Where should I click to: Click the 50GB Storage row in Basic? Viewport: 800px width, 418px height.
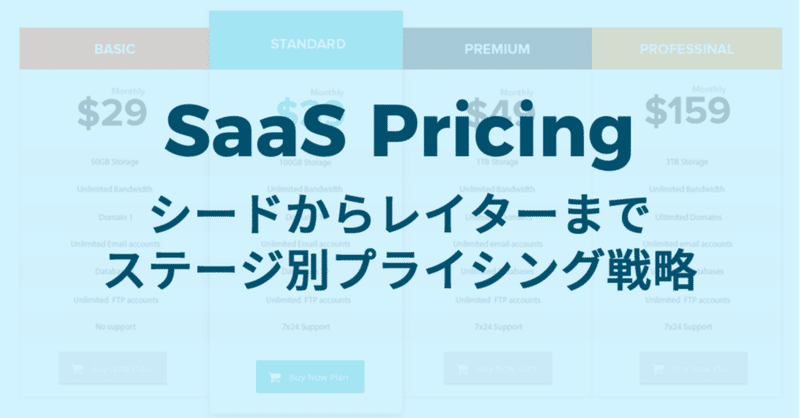pos(114,162)
